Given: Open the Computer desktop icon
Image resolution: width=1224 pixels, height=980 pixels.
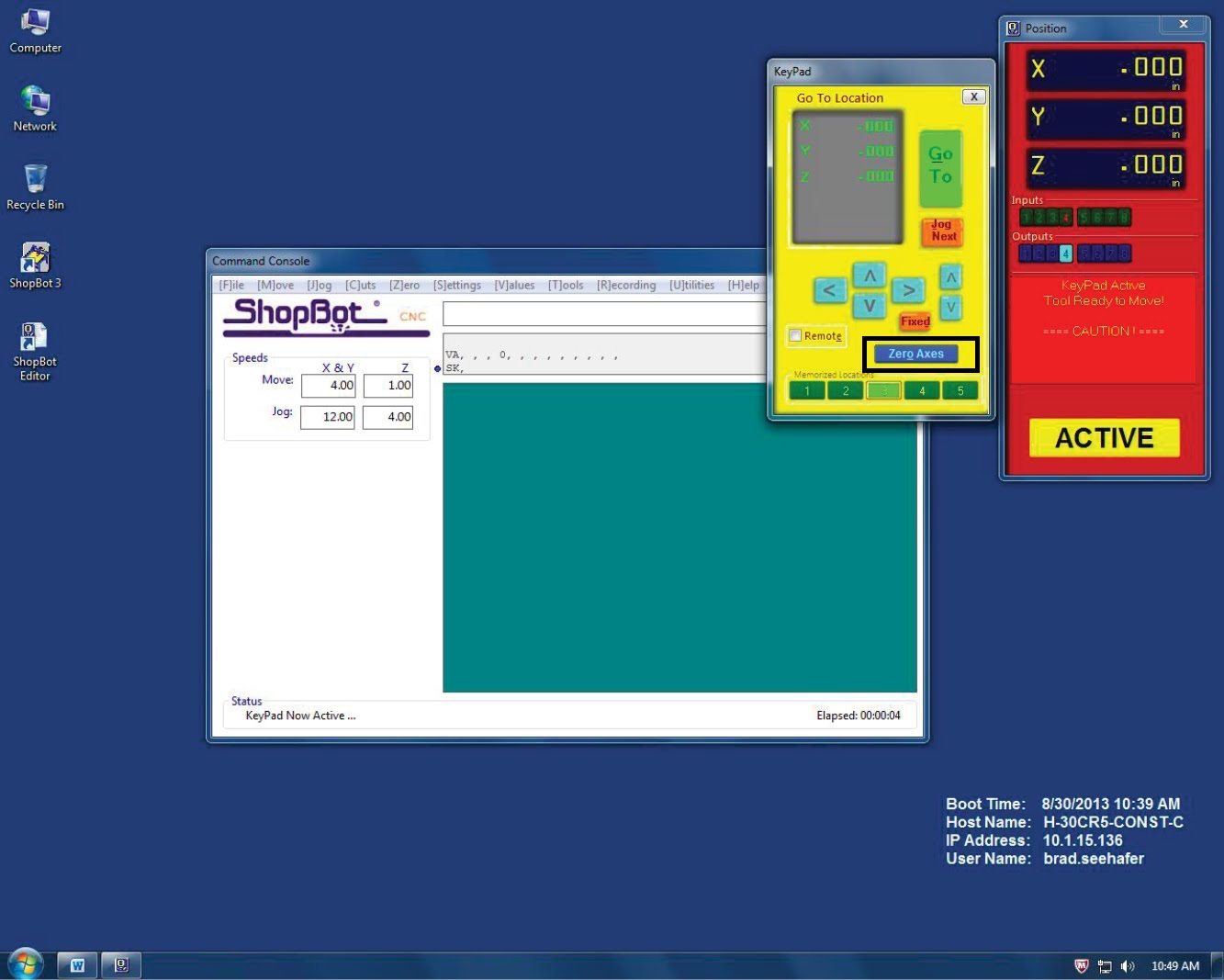Looking at the screenshot, I should [x=35, y=30].
